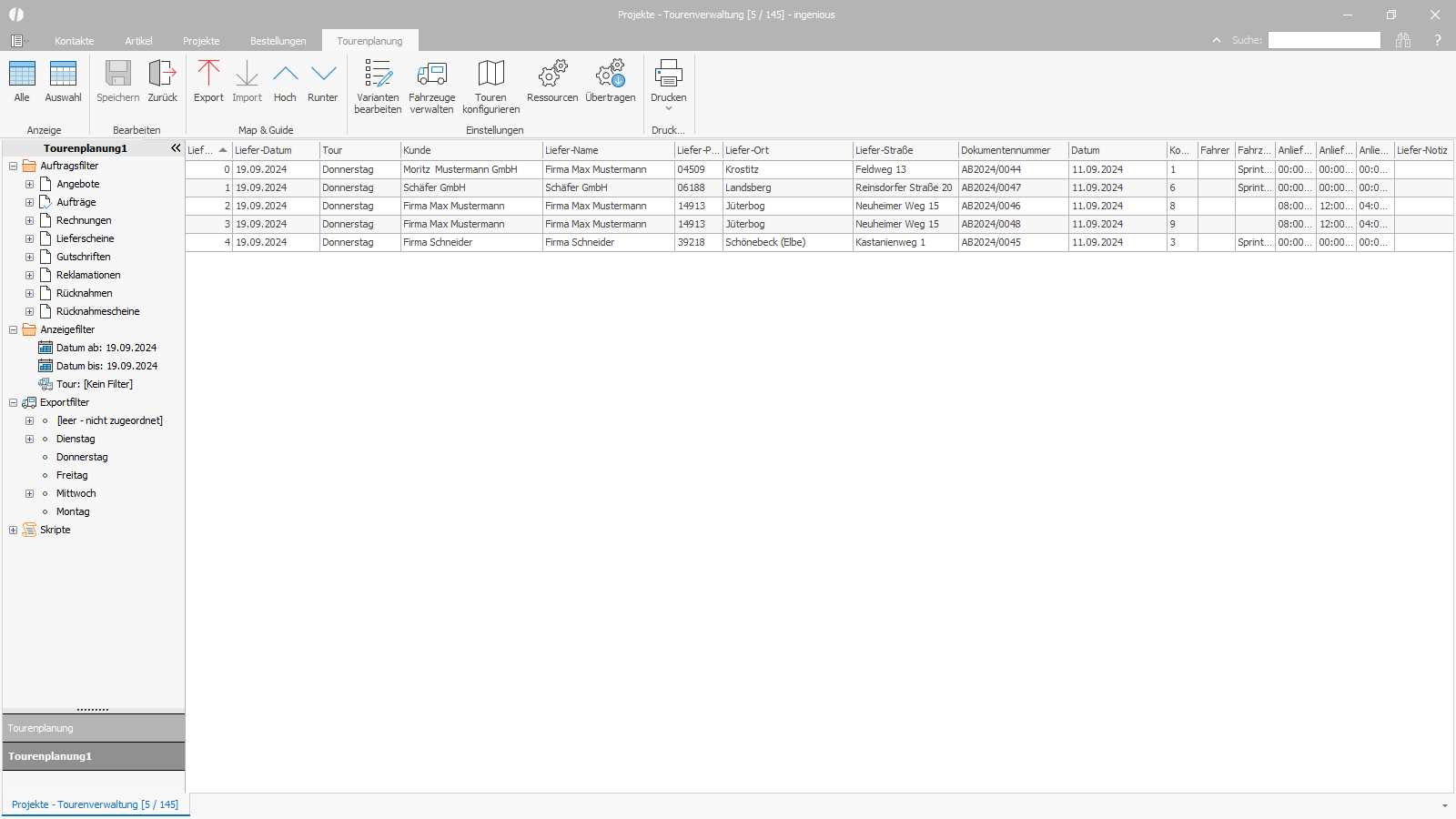This screenshot has height=819, width=1456.
Task: Click the binoculars search icon
Action: (1403, 40)
